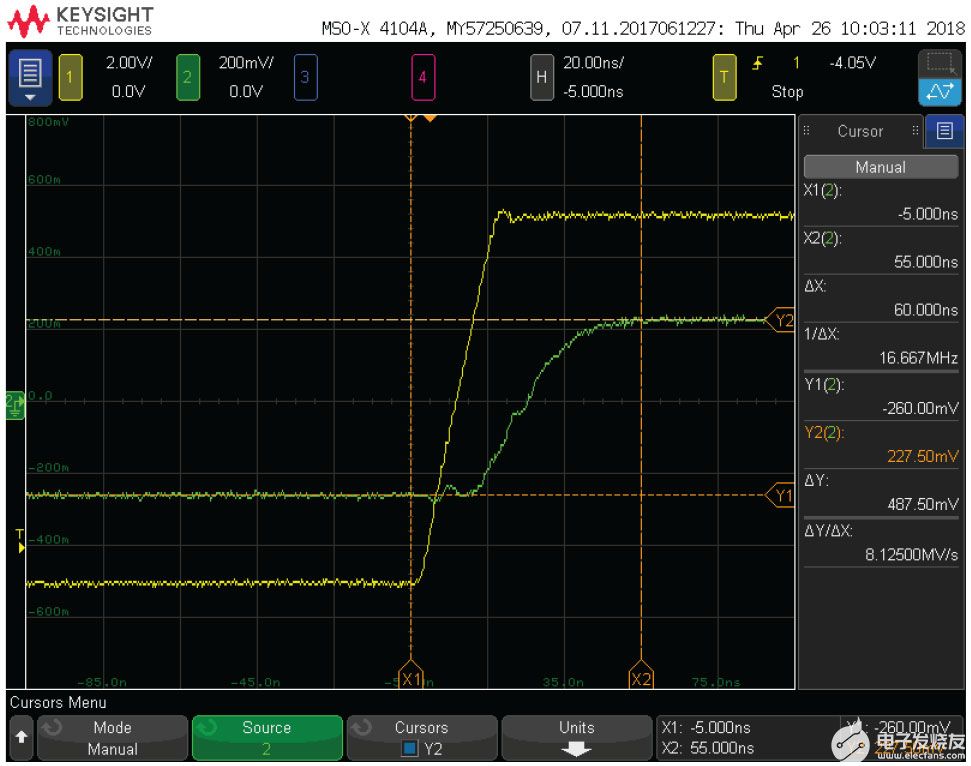The width and height of the screenshot is (971, 766).
Task: Select the zoom box selection icon
Action: (940, 64)
